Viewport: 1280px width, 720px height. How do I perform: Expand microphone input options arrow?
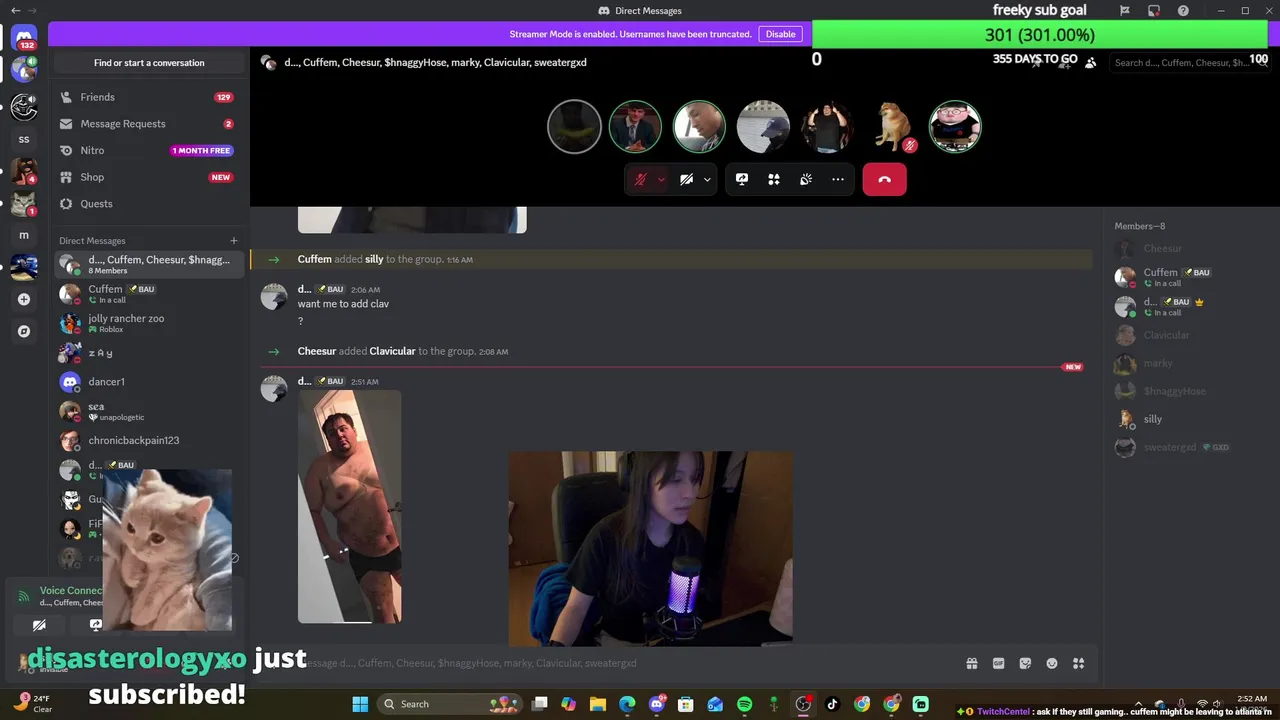pyautogui.click(x=661, y=179)
